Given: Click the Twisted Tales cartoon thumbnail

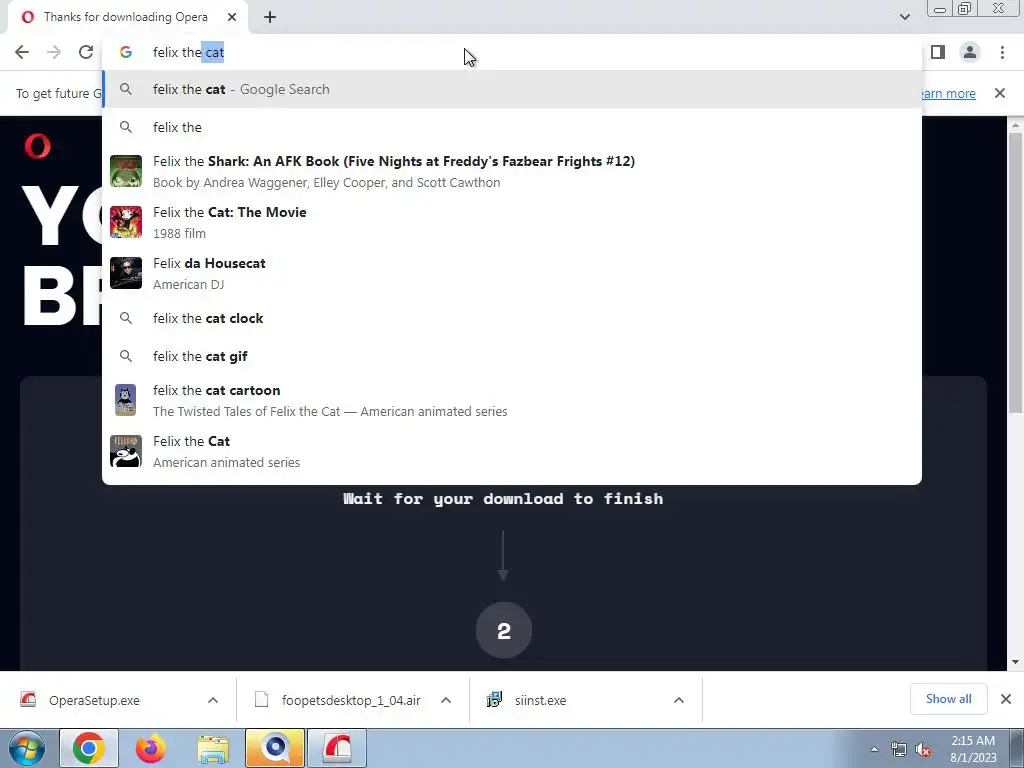Looking at the screenshot, I should [125, 400].
